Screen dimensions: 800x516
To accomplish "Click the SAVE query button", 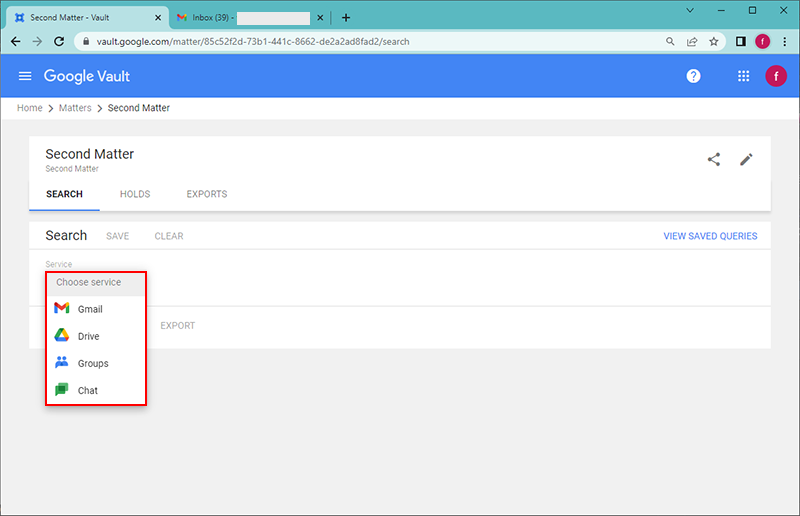I will pos(117,236).
